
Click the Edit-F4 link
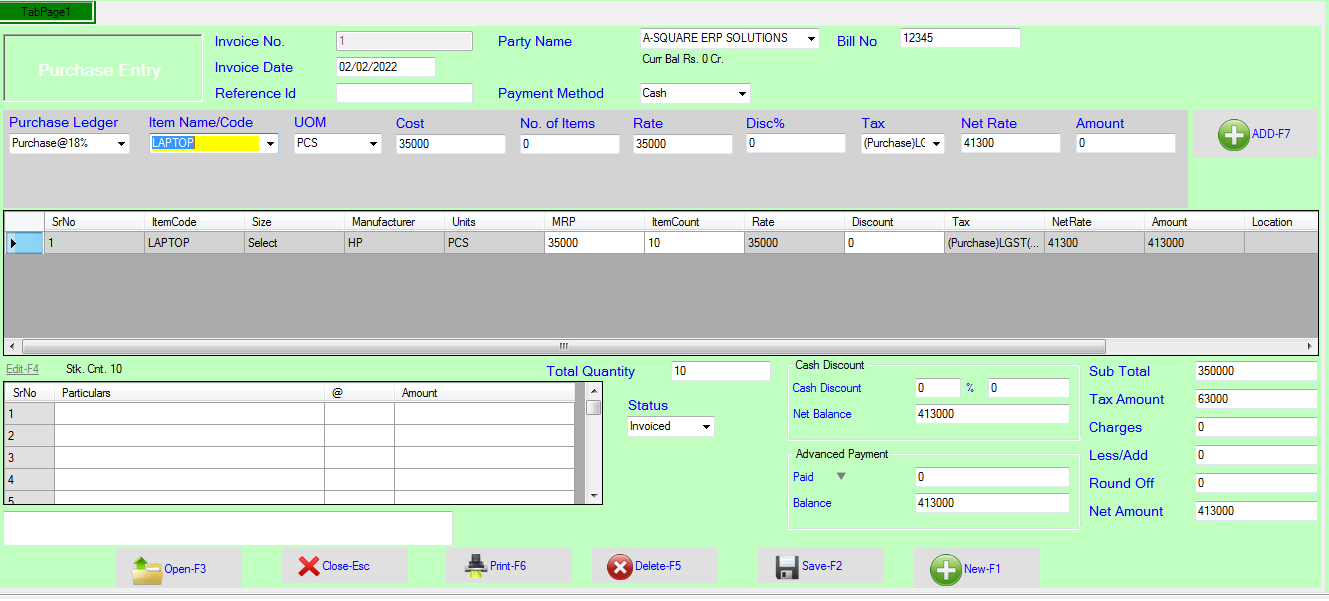(x=22, y=369)
